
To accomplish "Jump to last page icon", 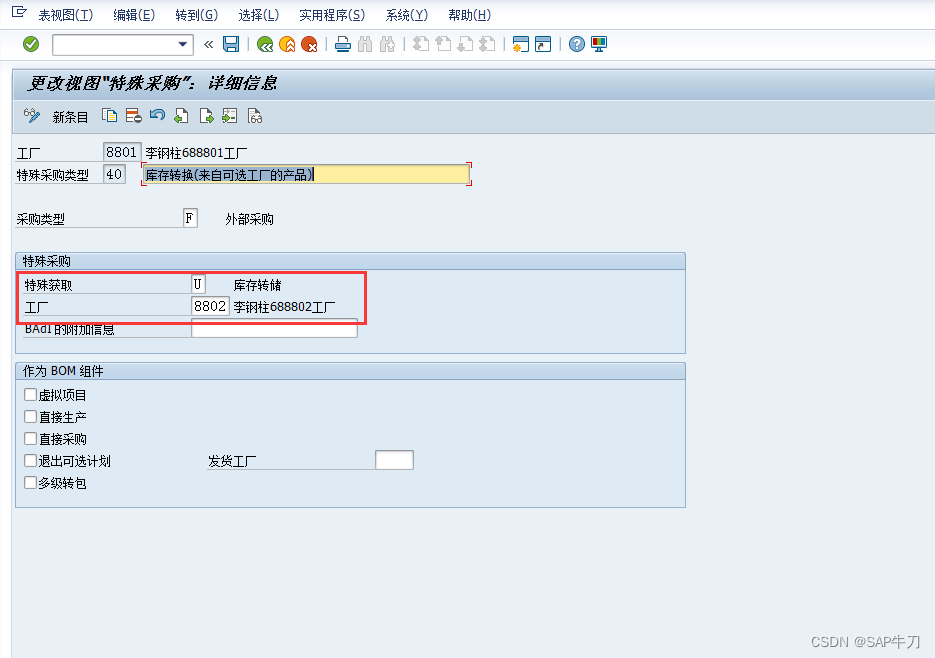I will tap(487, 44).
